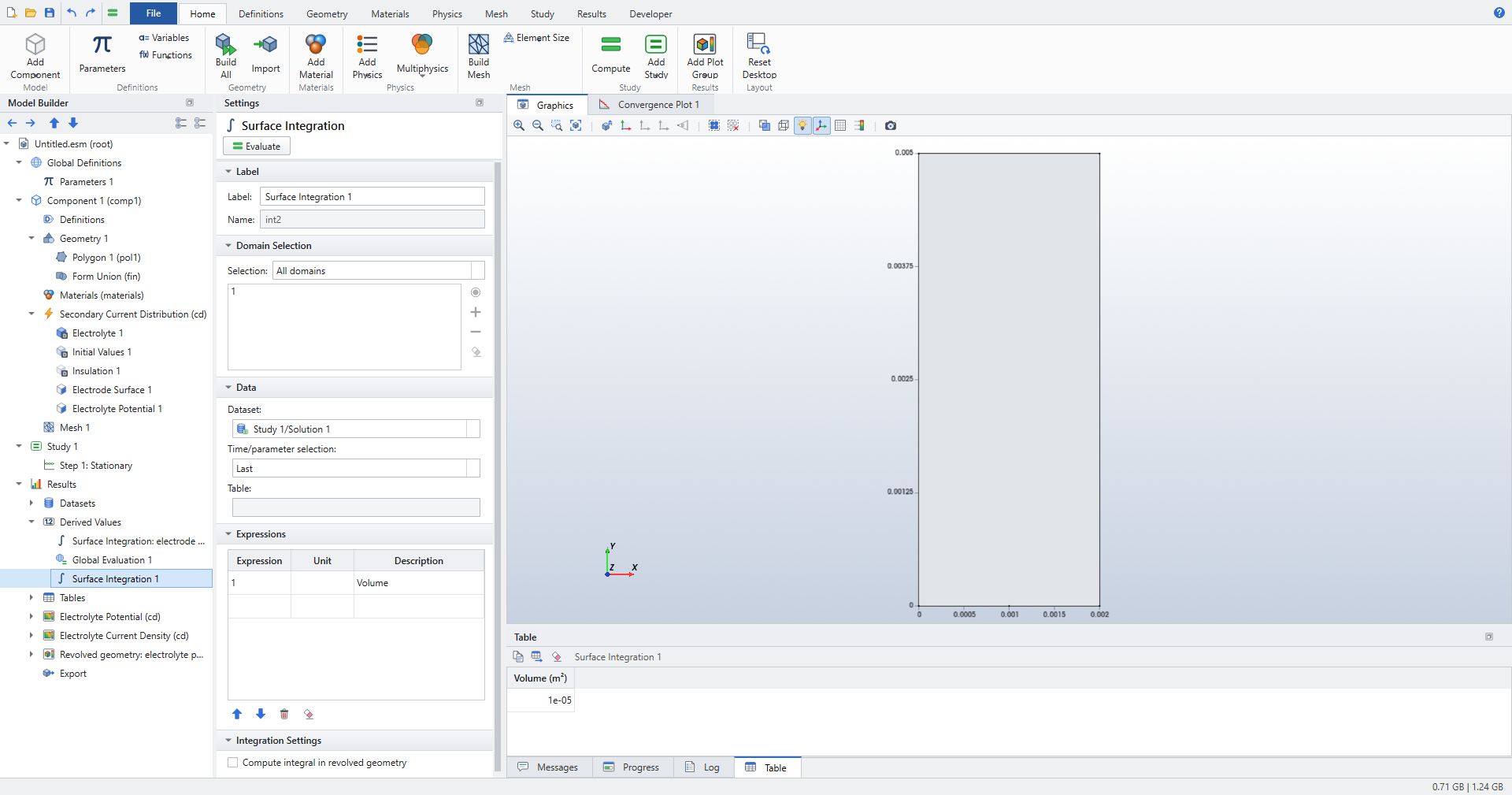Screen dimensions: 1512x795
Task: Select the Global Evaluation 1 node
Action: (x=112, y=560)
